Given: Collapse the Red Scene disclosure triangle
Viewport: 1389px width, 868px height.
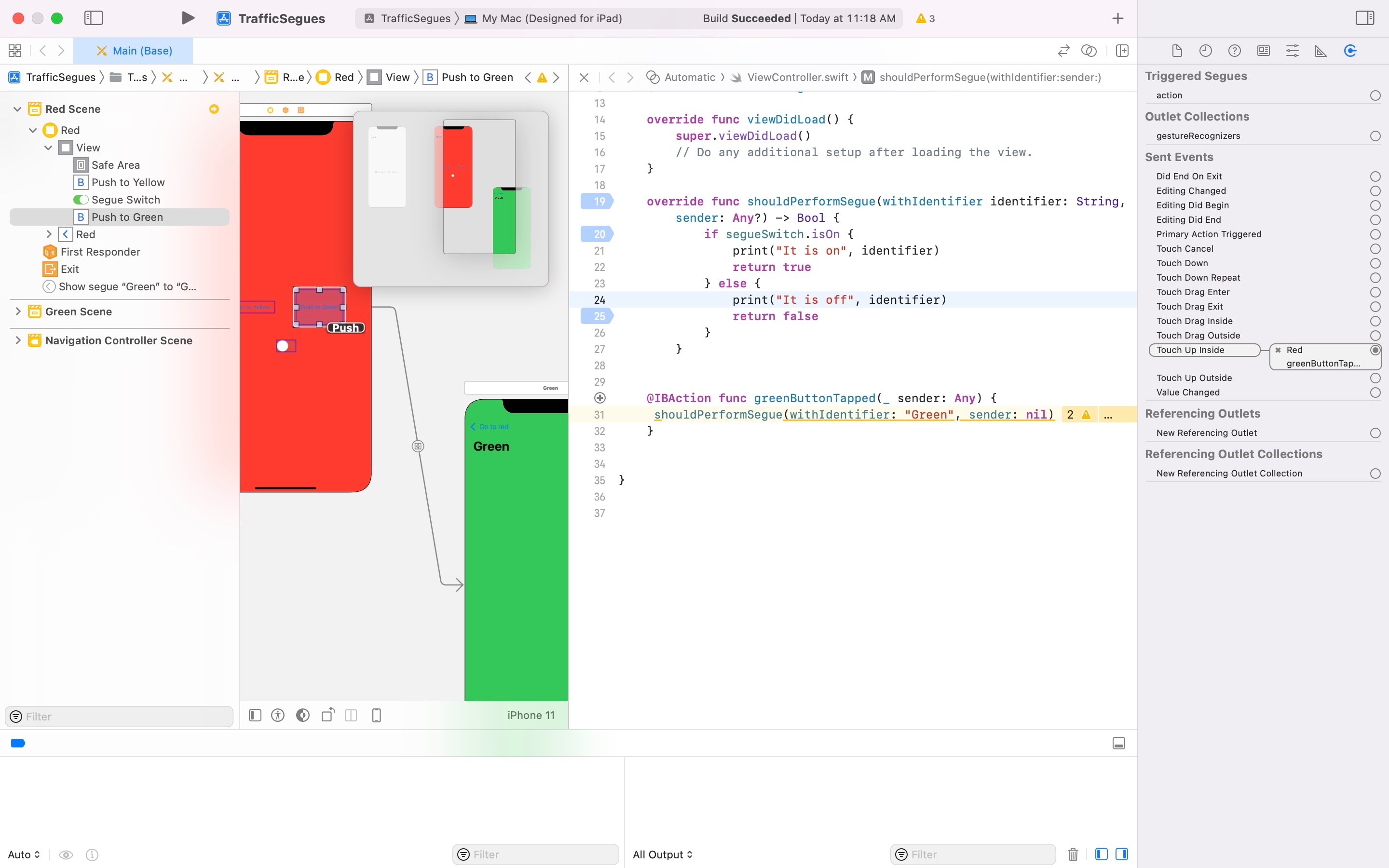Looking at the screenshot, I should [x=18, y=109].
